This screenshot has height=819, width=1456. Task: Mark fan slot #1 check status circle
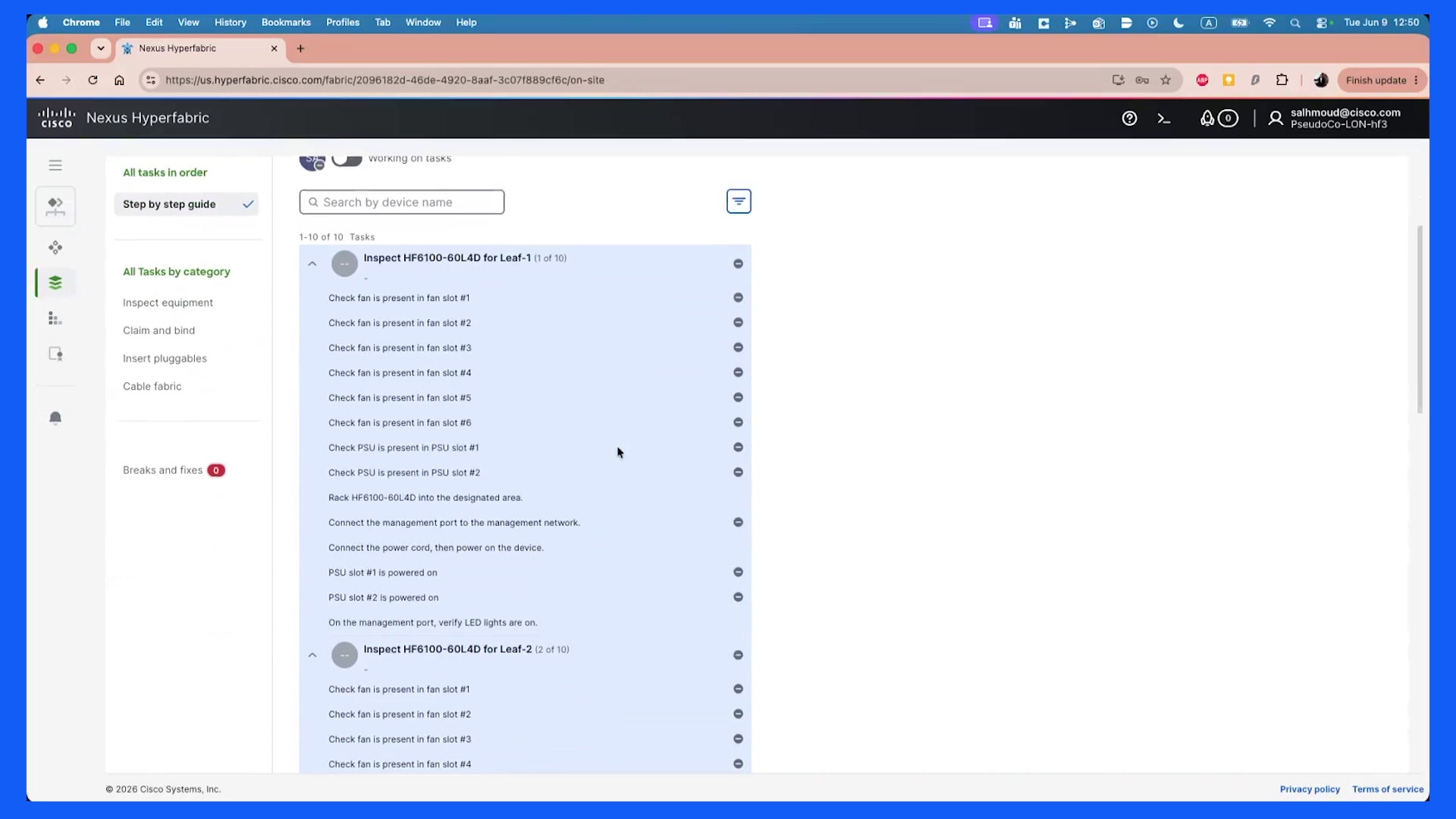(x=738, y=298)
